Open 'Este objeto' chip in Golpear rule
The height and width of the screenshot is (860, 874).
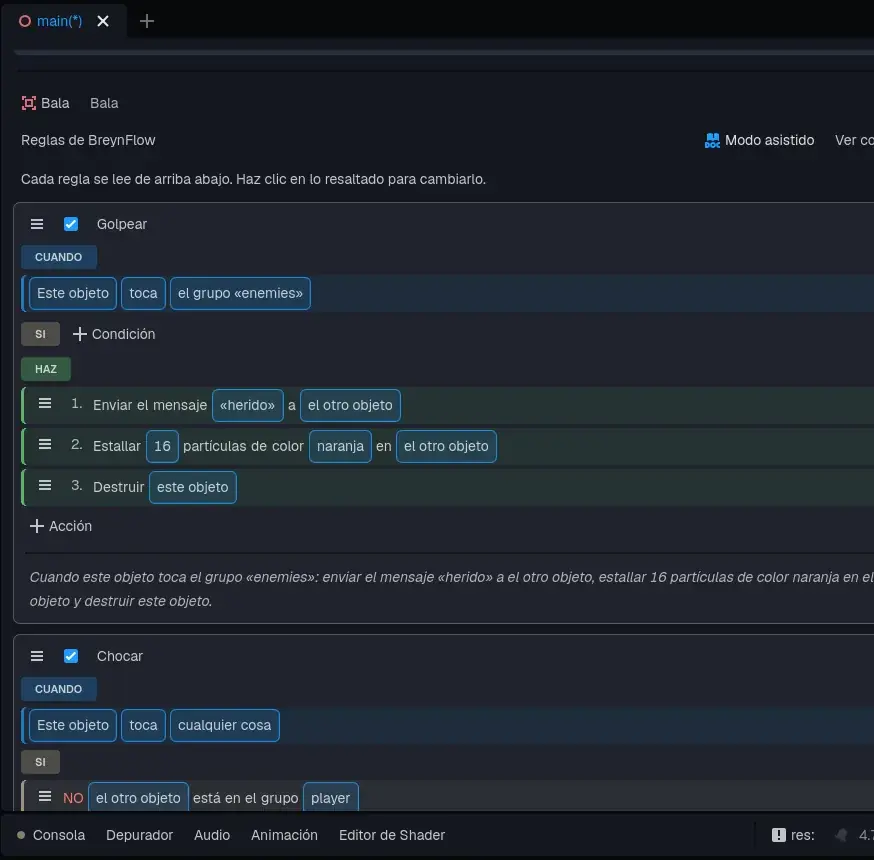[x=73, y=293]
